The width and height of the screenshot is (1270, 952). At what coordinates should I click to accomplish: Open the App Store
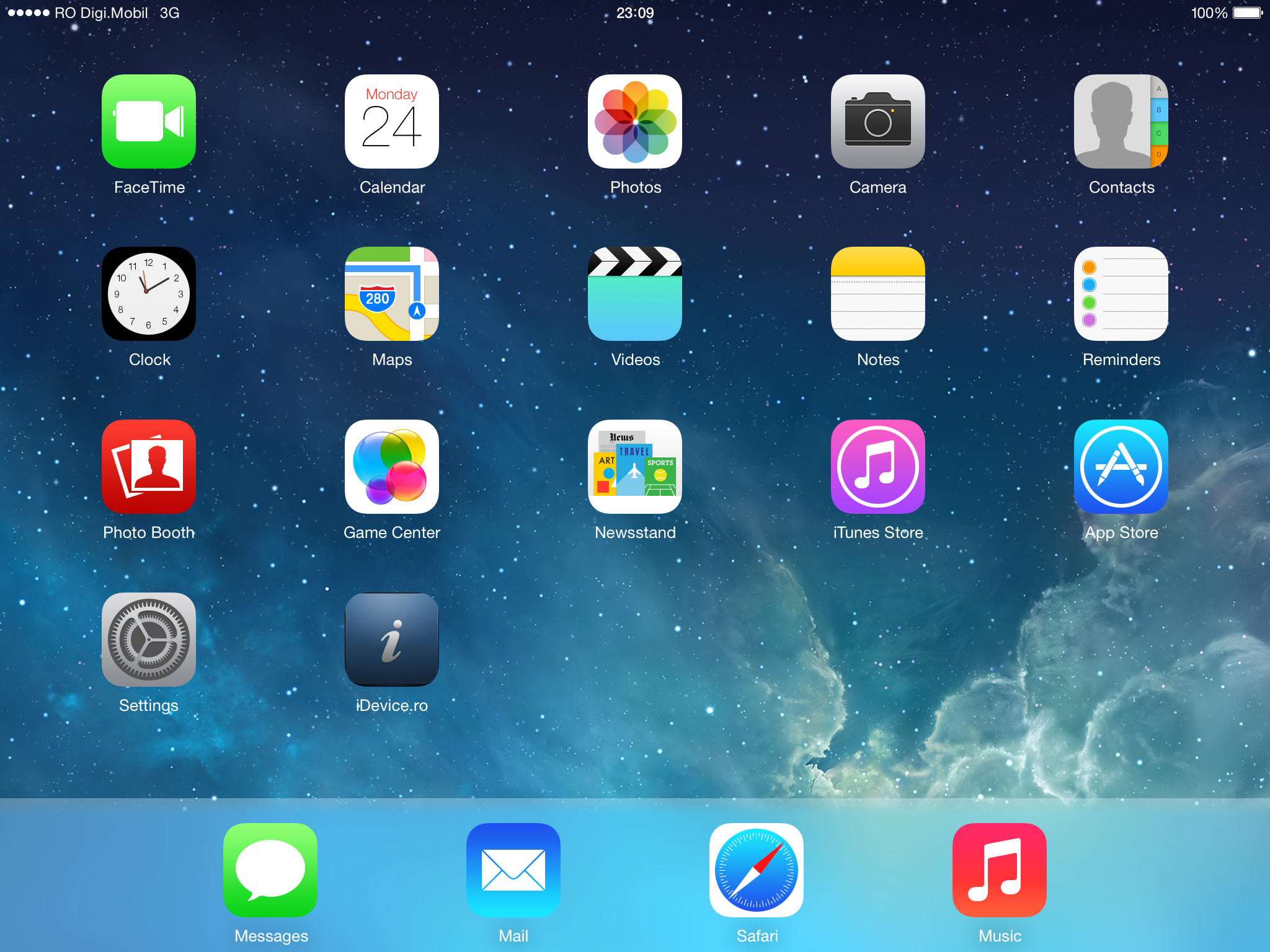click(x=1121, y=467)
